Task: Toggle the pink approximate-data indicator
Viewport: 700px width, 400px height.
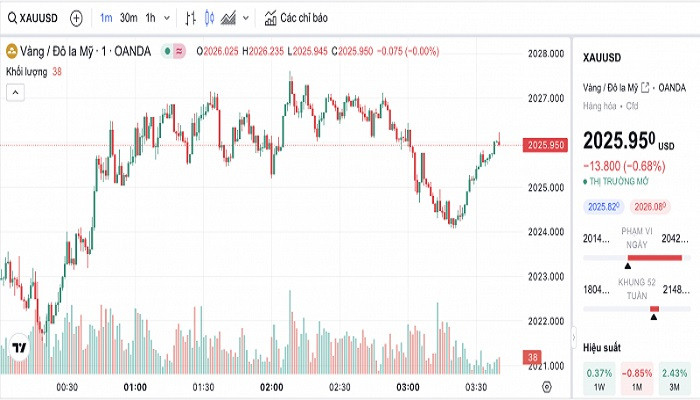Action: pyautogui.click(x=179, y=51)
